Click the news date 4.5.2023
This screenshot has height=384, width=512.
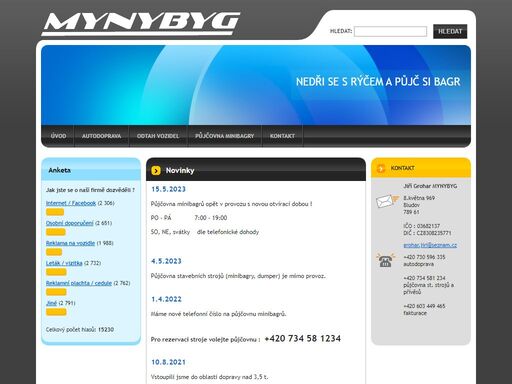166,261
